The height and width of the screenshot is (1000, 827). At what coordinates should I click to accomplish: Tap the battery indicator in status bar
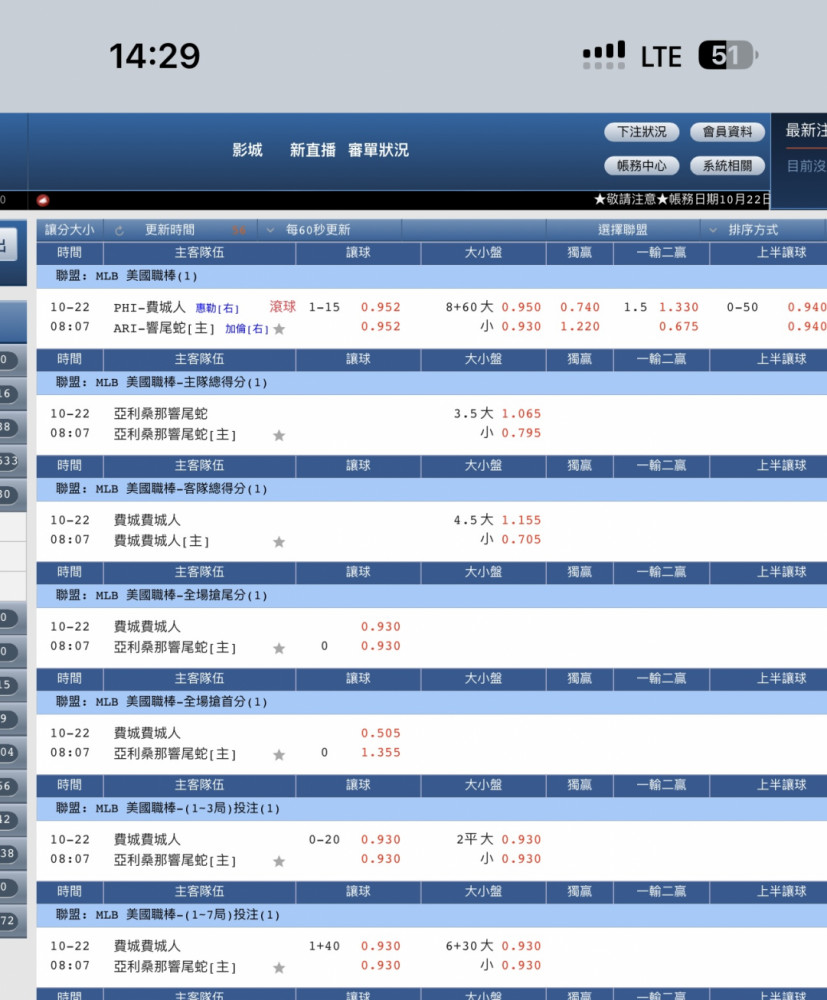tap(728, 55)
